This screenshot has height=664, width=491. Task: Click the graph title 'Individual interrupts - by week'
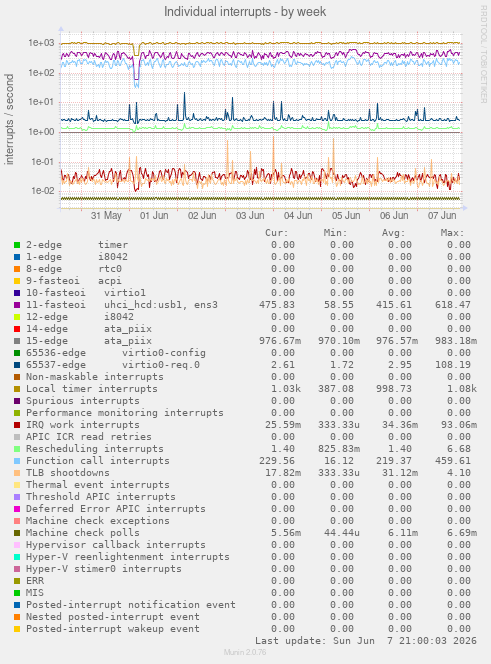click(x=245, y=11)
